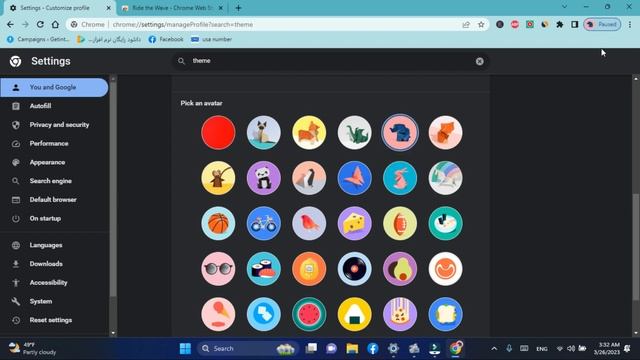Choose the orange smiley face avatar
This screenshot has height=360, width=640.
[x=445, y=269]
